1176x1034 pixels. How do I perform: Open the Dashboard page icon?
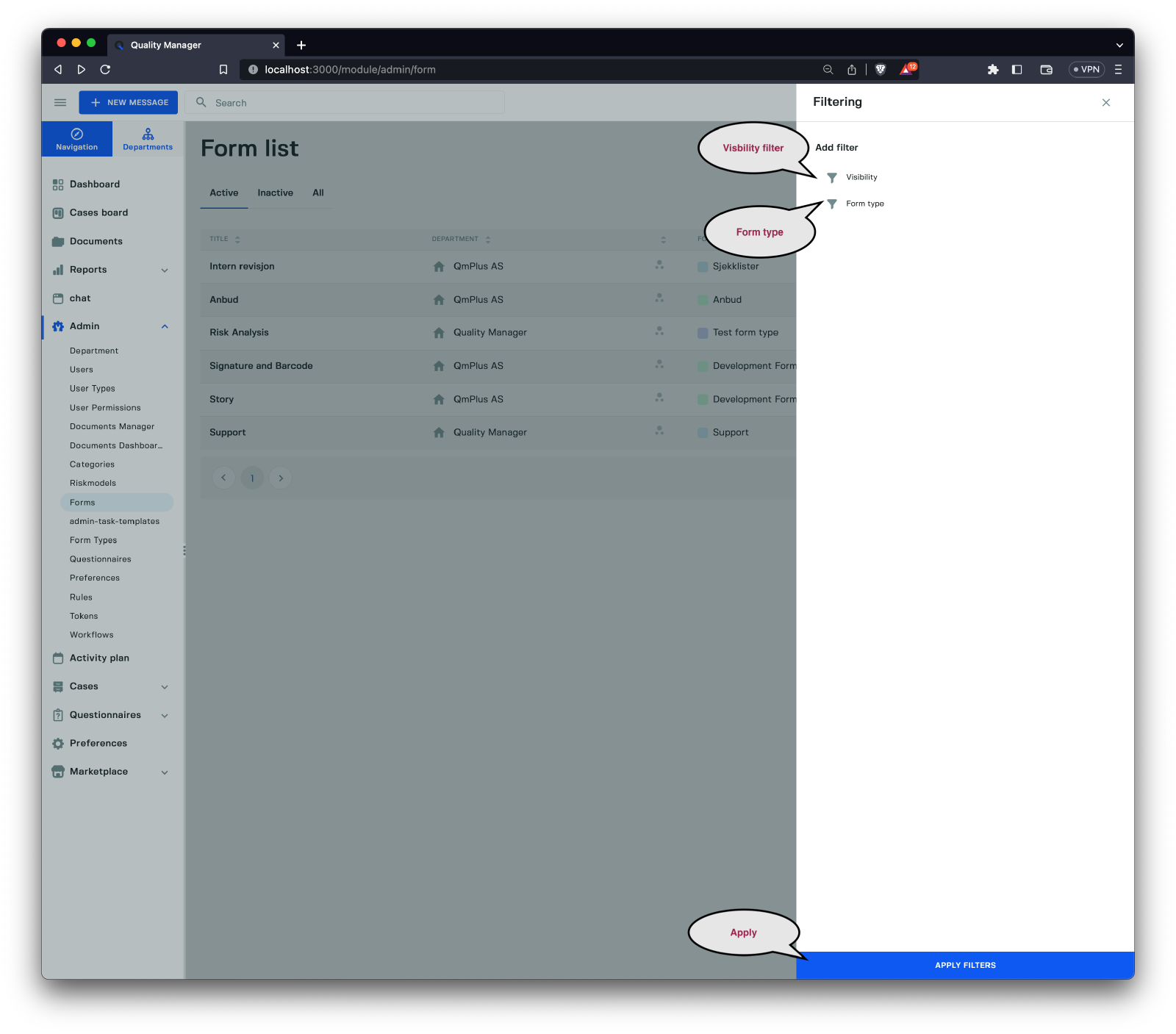point(58,185)
